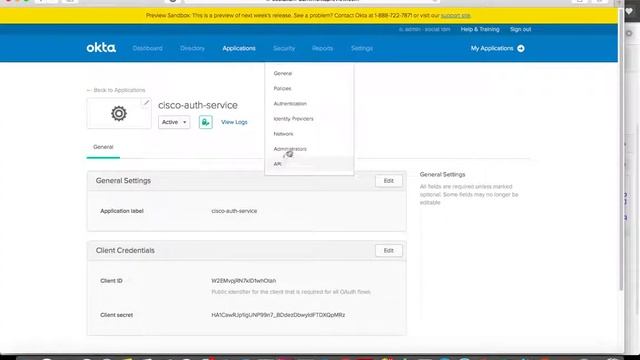This screenshot has height=360, width=640.
Task: Open the Applications menu
Action: click(x=239, y=48)
